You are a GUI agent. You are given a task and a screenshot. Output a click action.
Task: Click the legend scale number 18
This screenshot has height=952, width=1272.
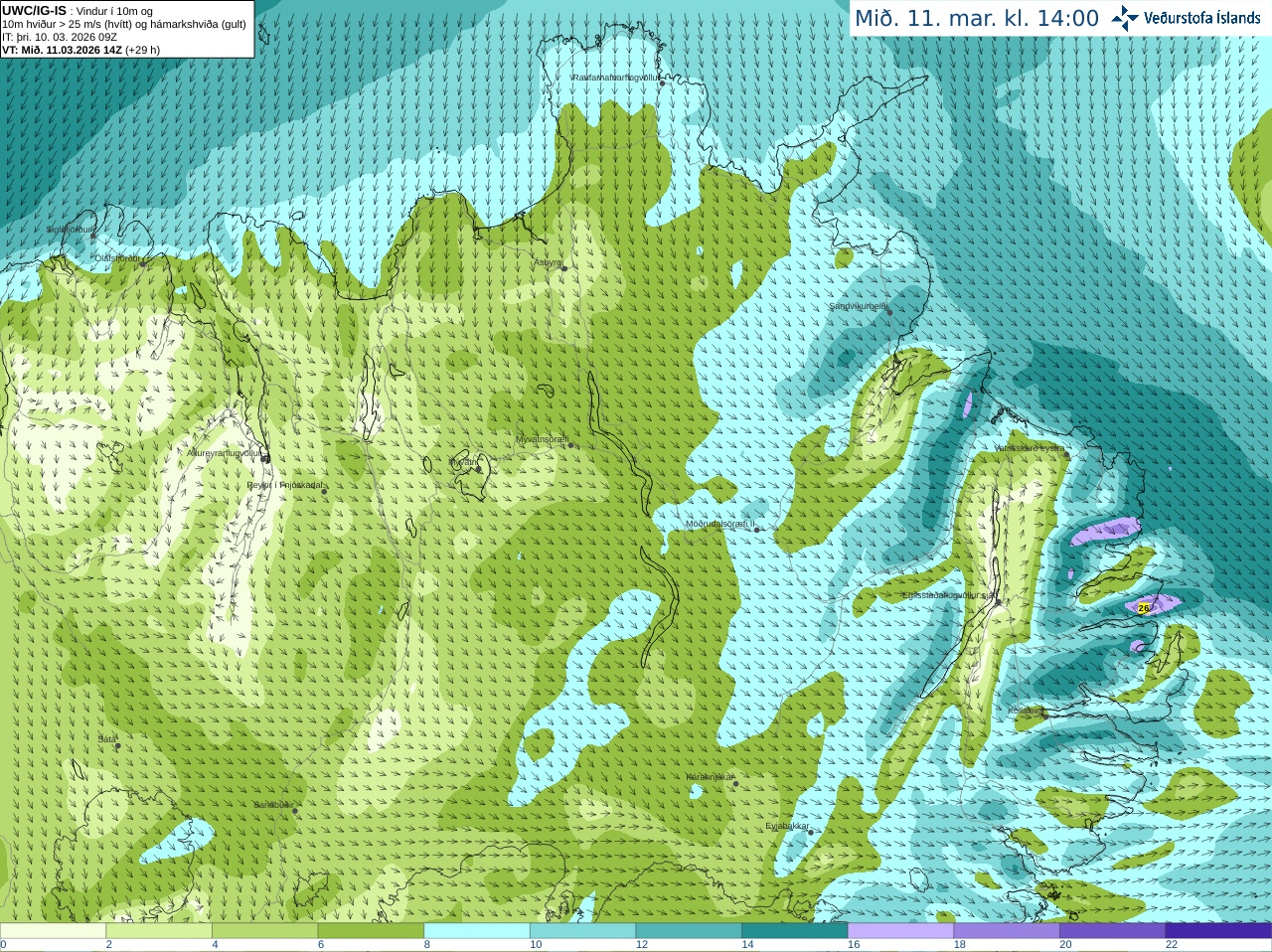click(960, 945)
